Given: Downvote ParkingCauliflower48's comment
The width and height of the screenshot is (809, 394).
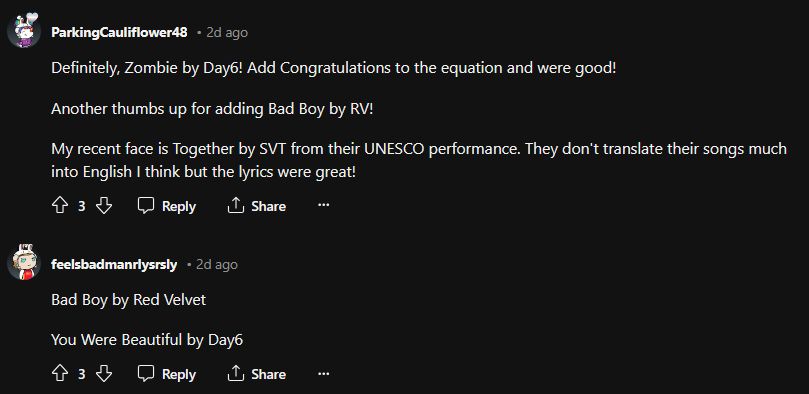Looking at the screenshot, I should click(104, 206).
